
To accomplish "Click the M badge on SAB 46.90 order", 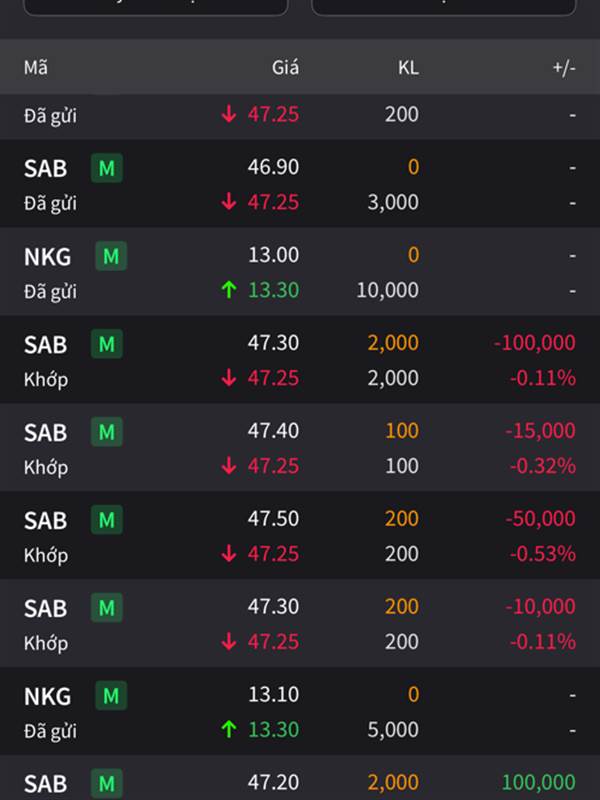I will pos(107,168).
